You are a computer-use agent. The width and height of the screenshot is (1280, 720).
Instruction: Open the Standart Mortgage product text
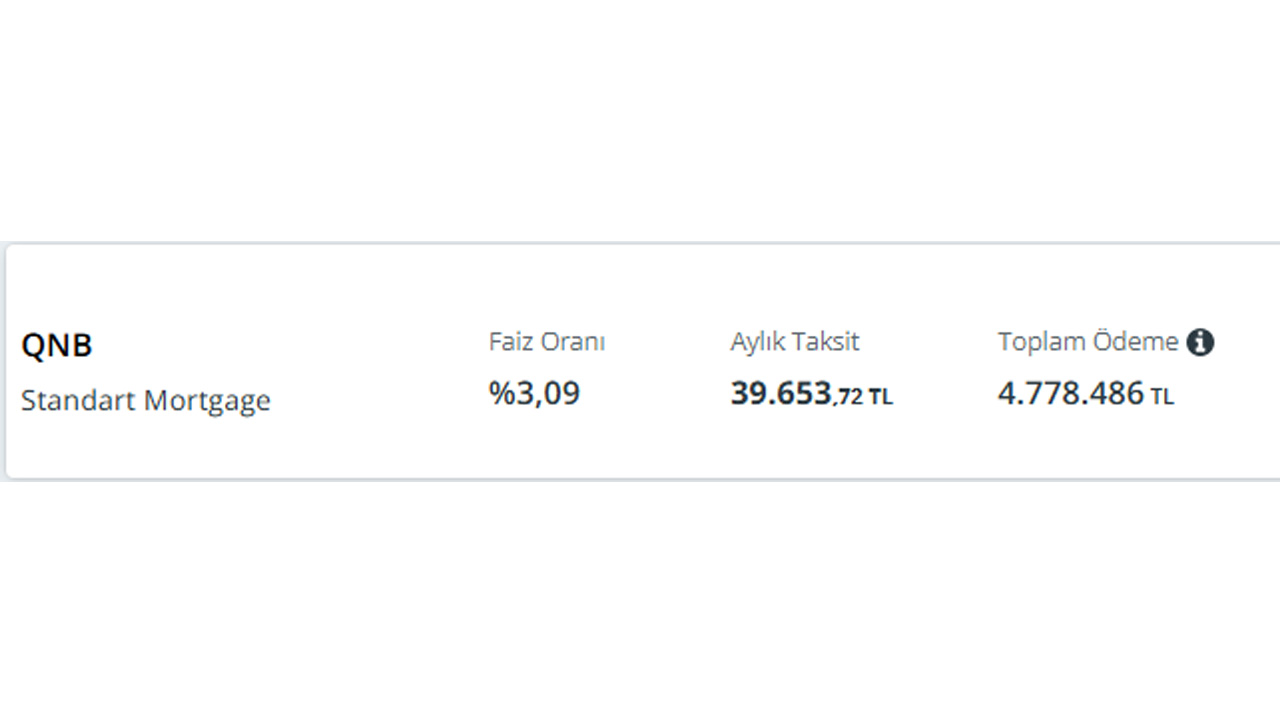146,401
